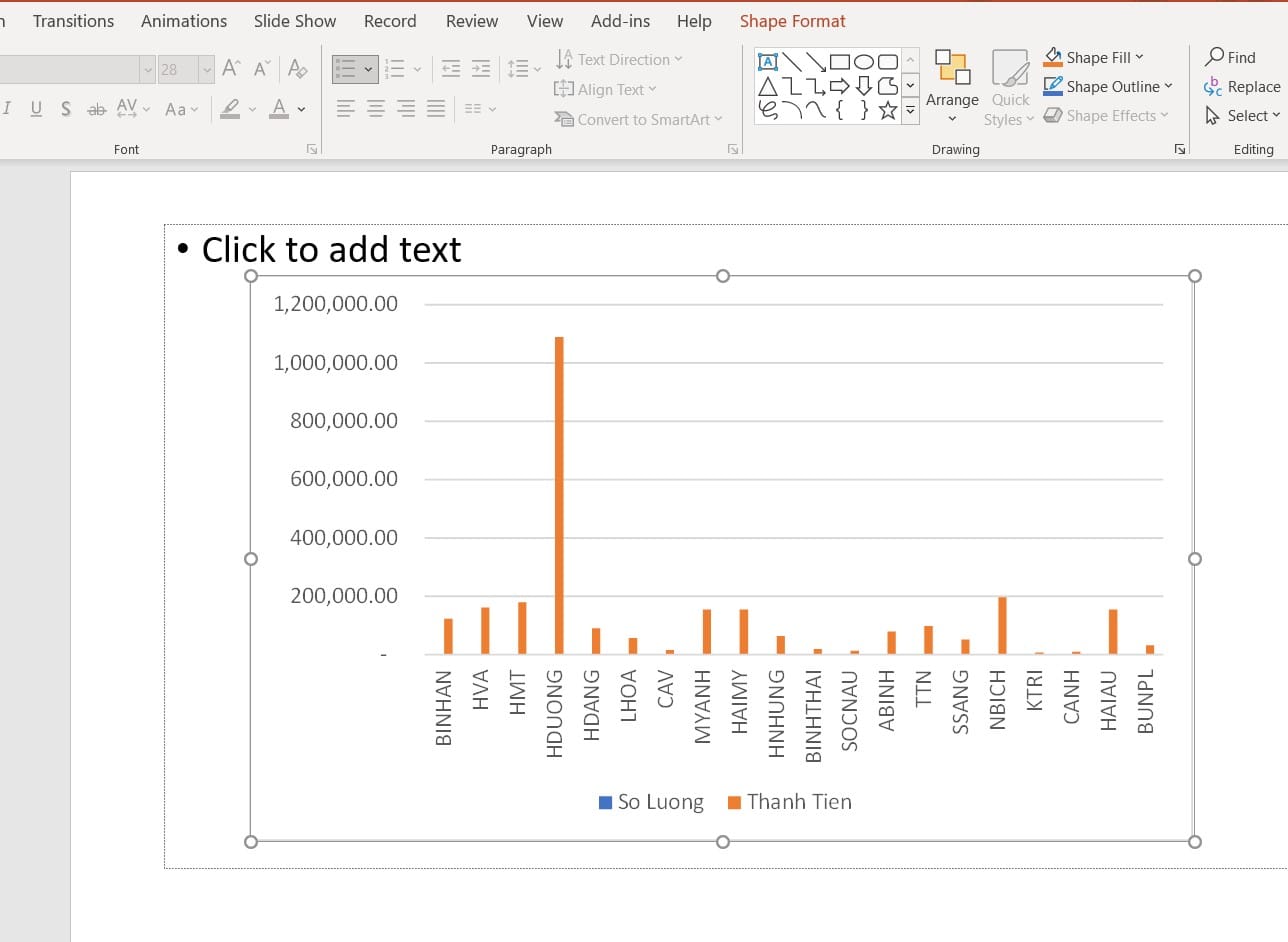Toggle Strikethrough formatting

[x=97, y=108]
